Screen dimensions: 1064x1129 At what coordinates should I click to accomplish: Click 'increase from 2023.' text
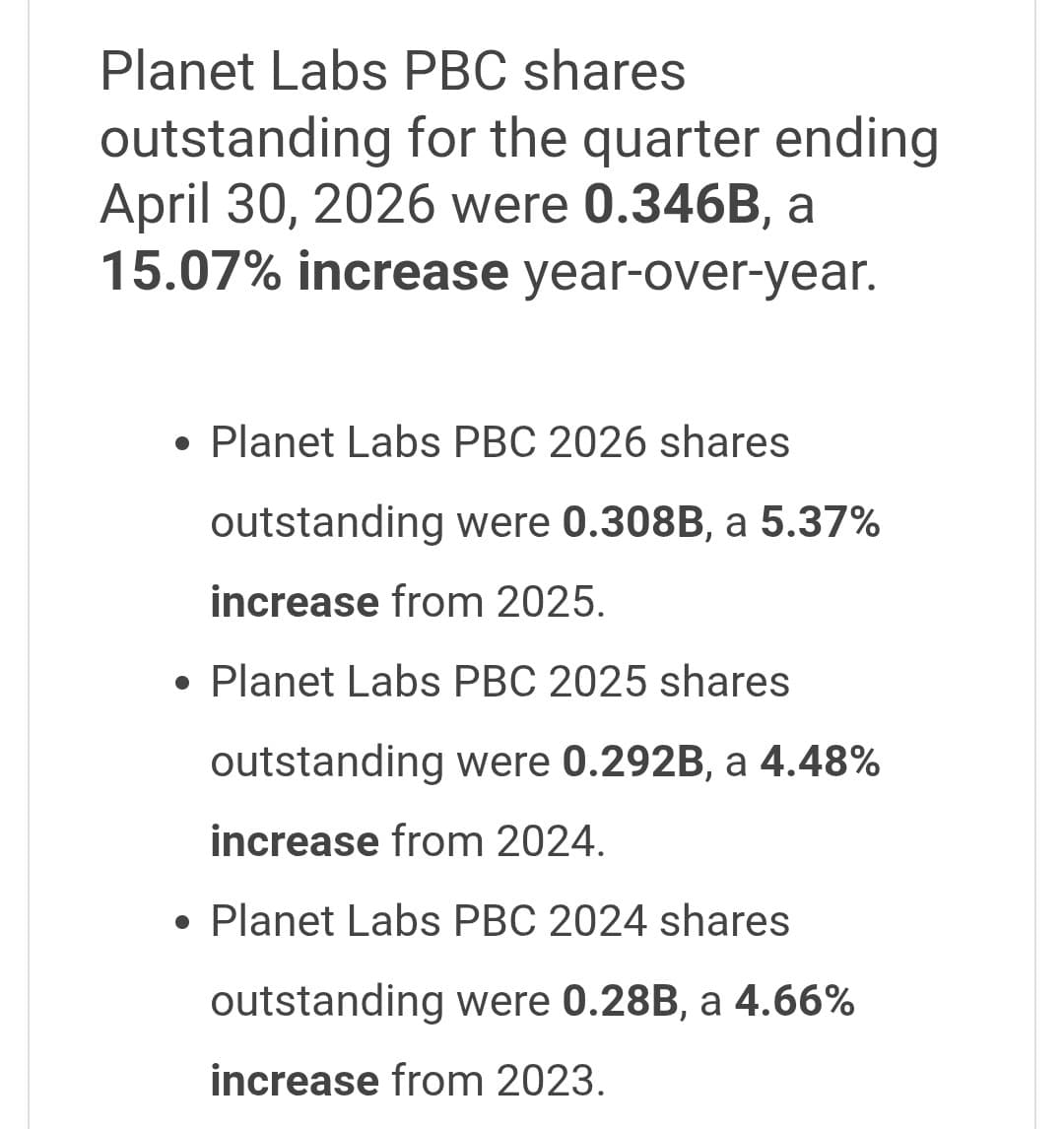click(x=408, y=1081)
